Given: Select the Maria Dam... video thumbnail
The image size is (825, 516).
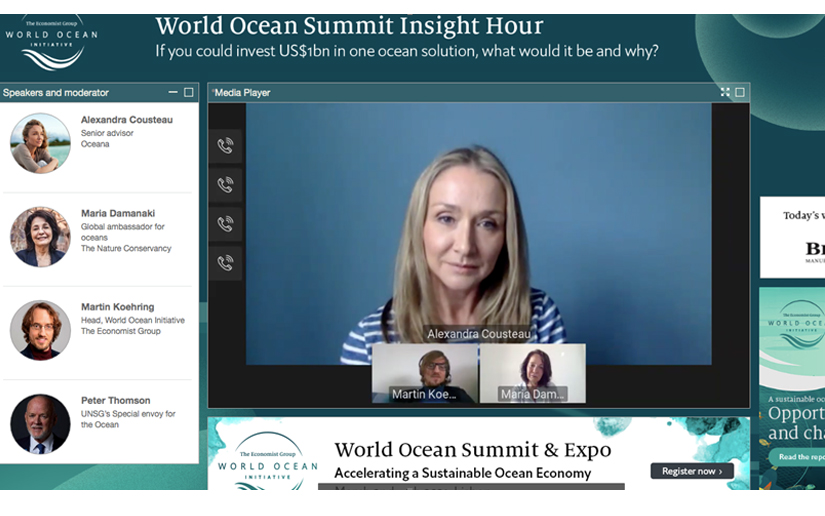Looking at the screenshot, I should (x=532, y=373).
